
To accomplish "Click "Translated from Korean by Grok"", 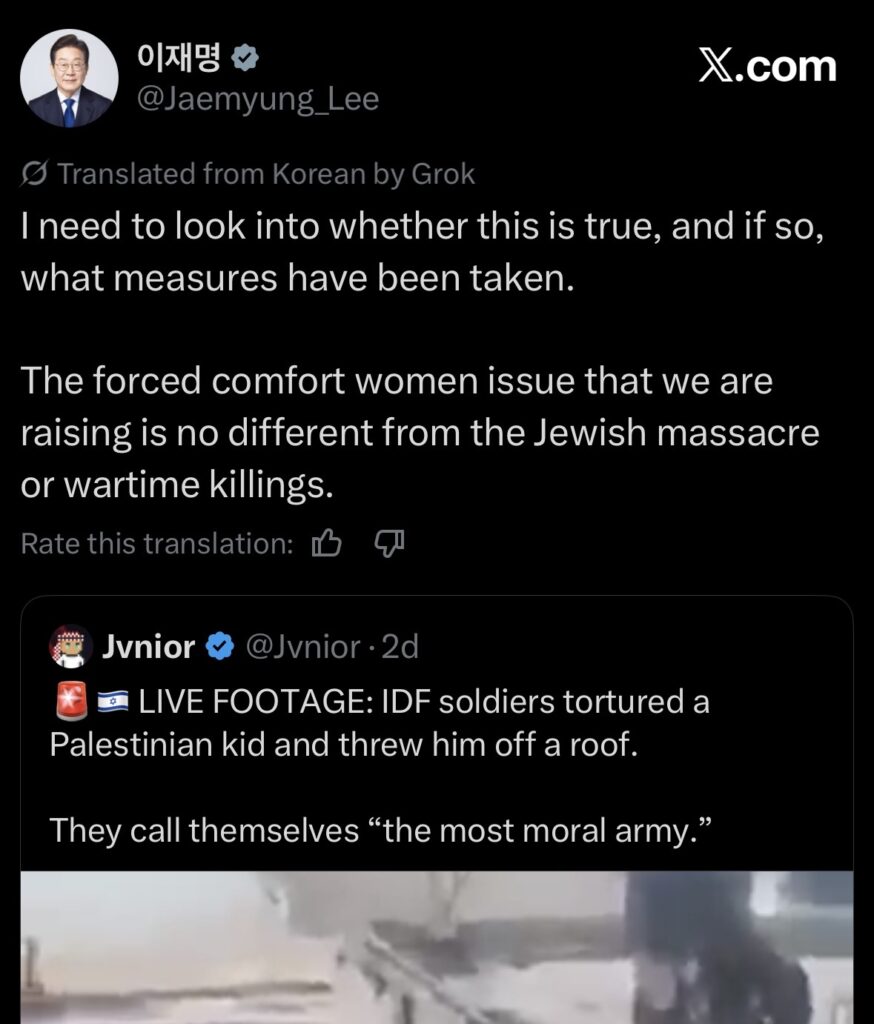I will click(266, 174).
